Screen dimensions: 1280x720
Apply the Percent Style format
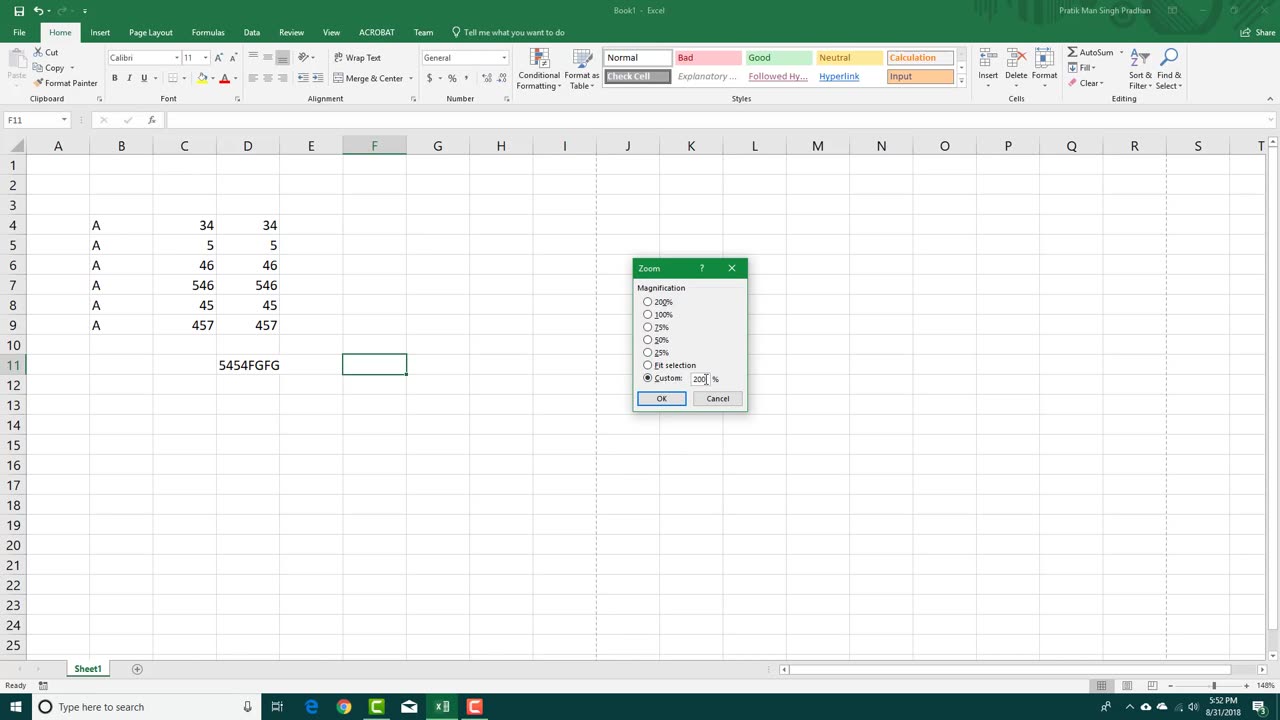(x=452, y=78)
